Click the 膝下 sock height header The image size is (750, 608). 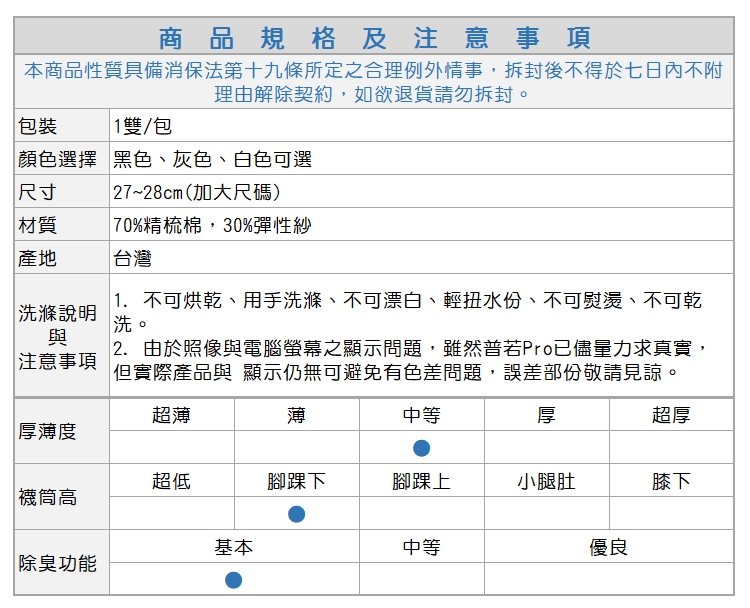[x=671, y=481]
